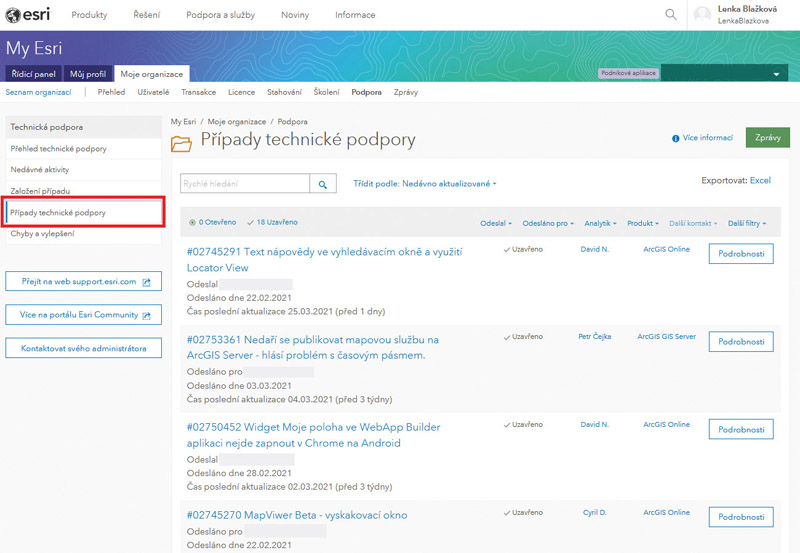
Task: Switch to the Můj profil tab
Action: pyautogui.click(x=88, y=74)
